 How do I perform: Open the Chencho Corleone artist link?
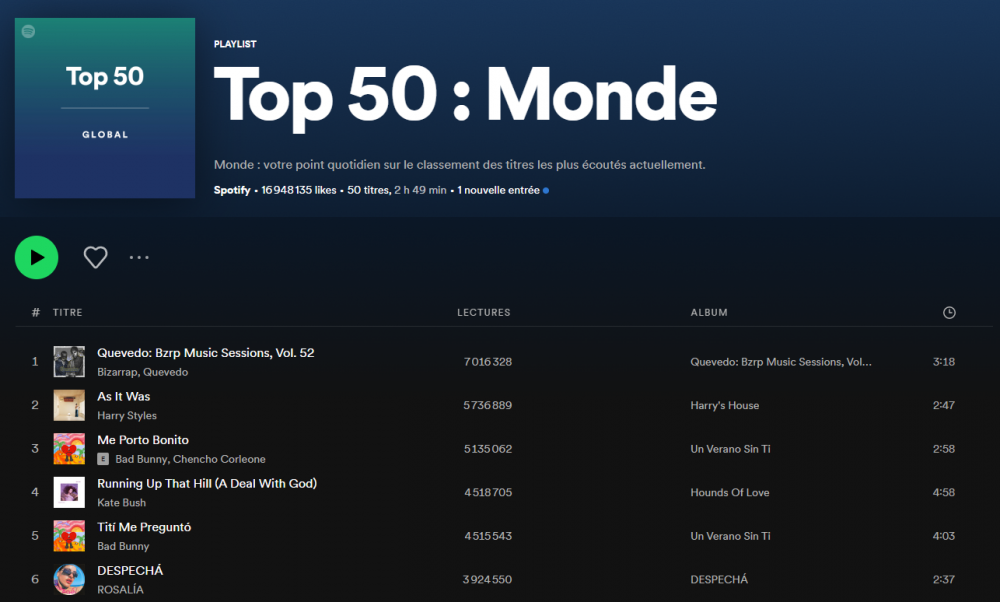219,459
